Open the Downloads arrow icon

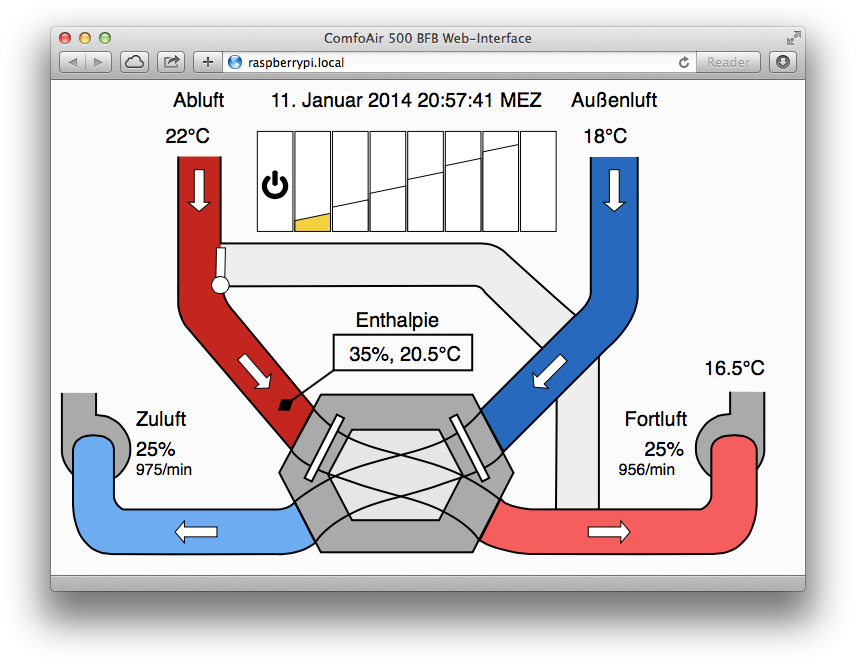click(783, 63)
